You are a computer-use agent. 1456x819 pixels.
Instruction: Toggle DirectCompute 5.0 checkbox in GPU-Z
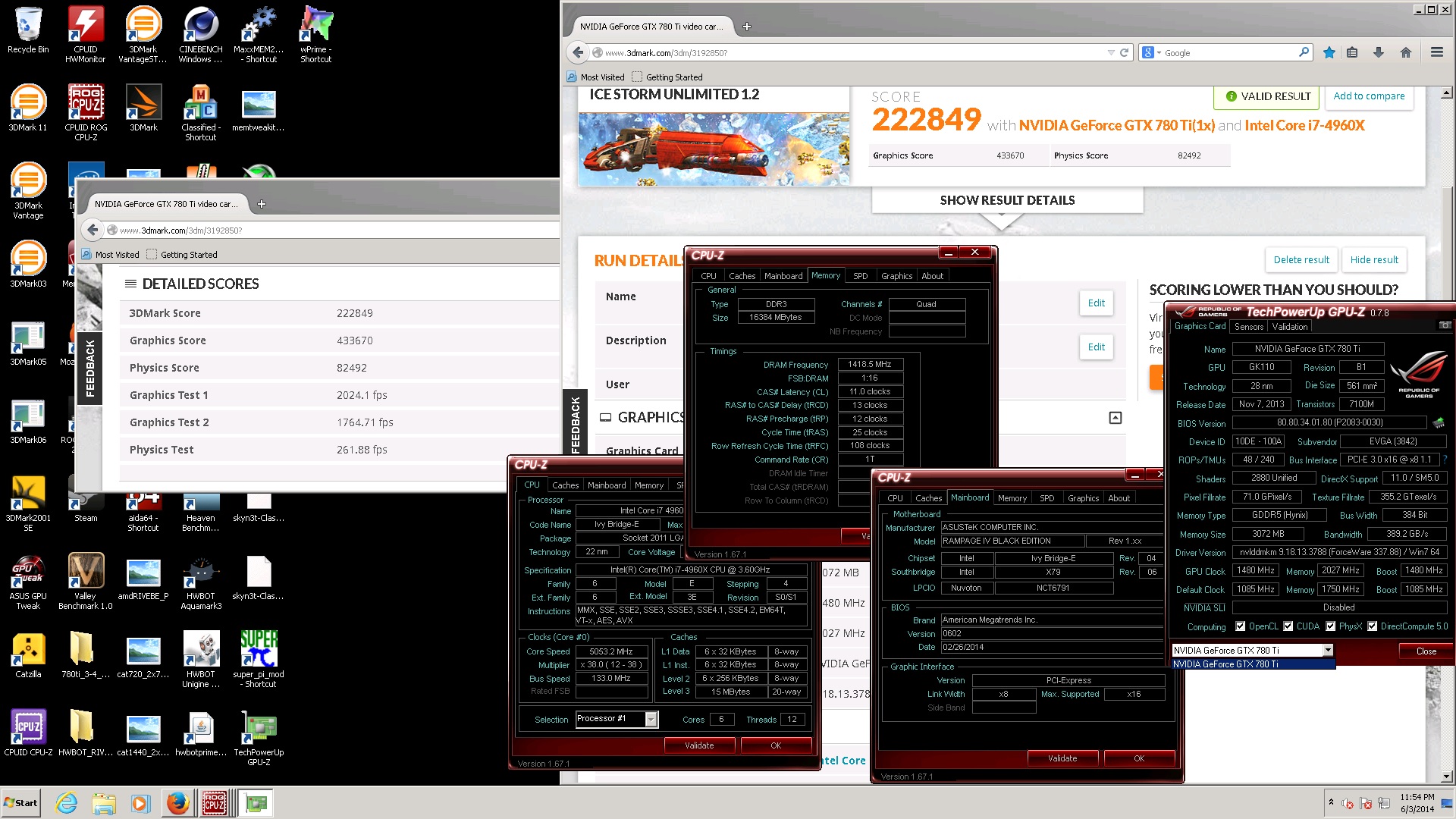click(1373, 626)
